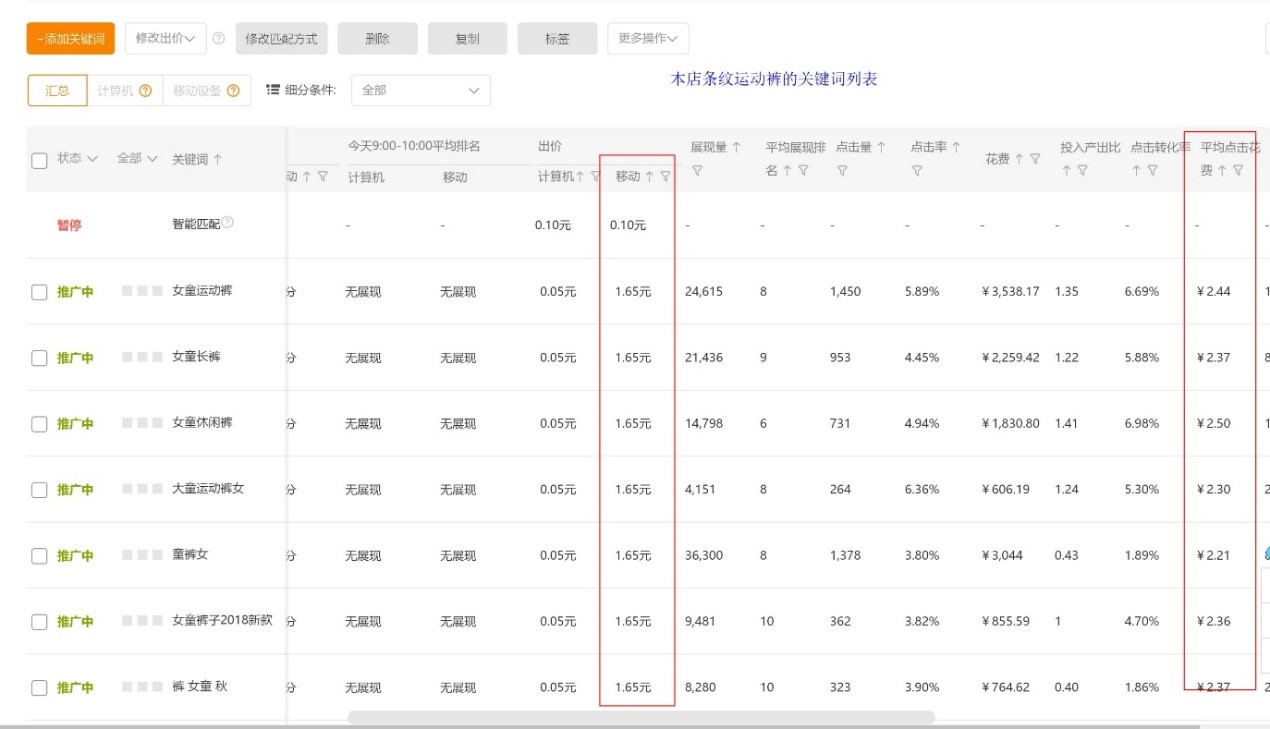Open the 点击量 filter funnel
The width and height of the screenshot is (1270, 729).
842,171
